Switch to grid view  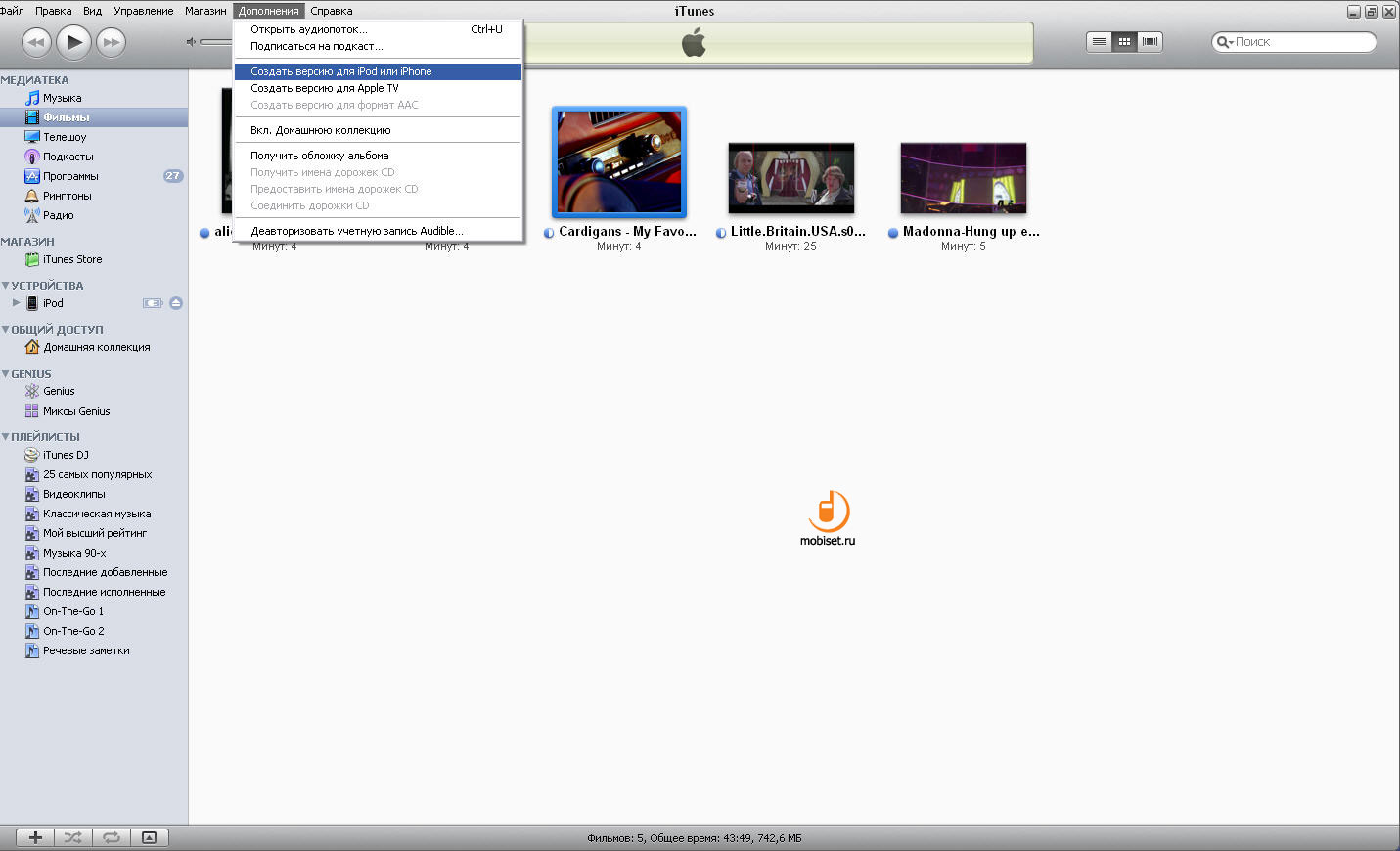click(1124, 41)
